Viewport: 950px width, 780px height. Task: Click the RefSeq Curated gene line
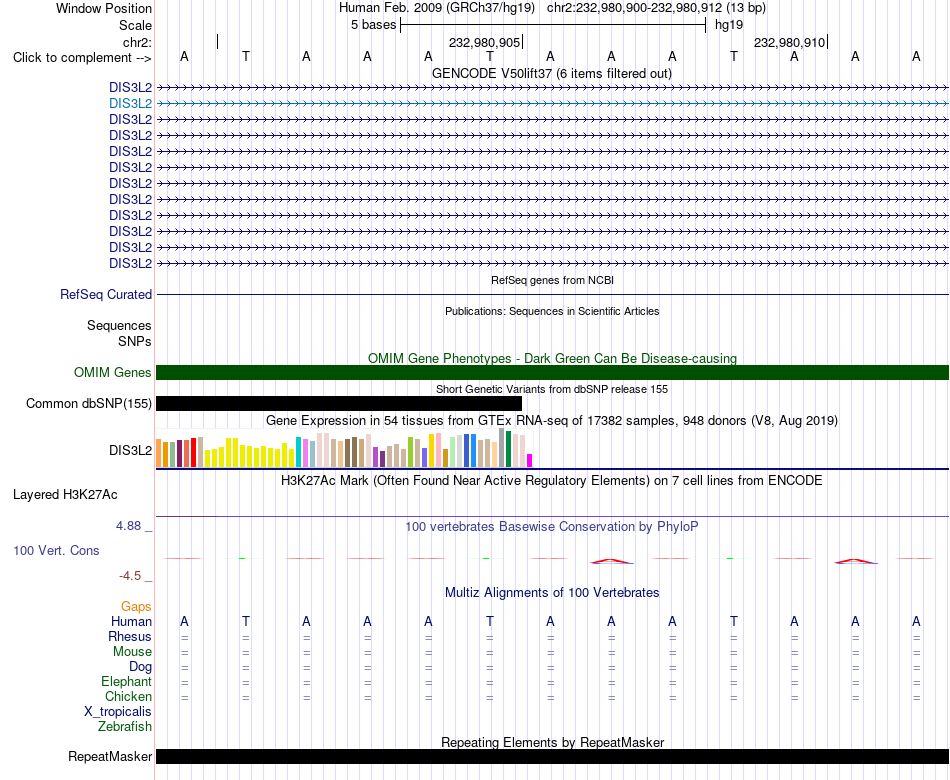pos(552,295)
